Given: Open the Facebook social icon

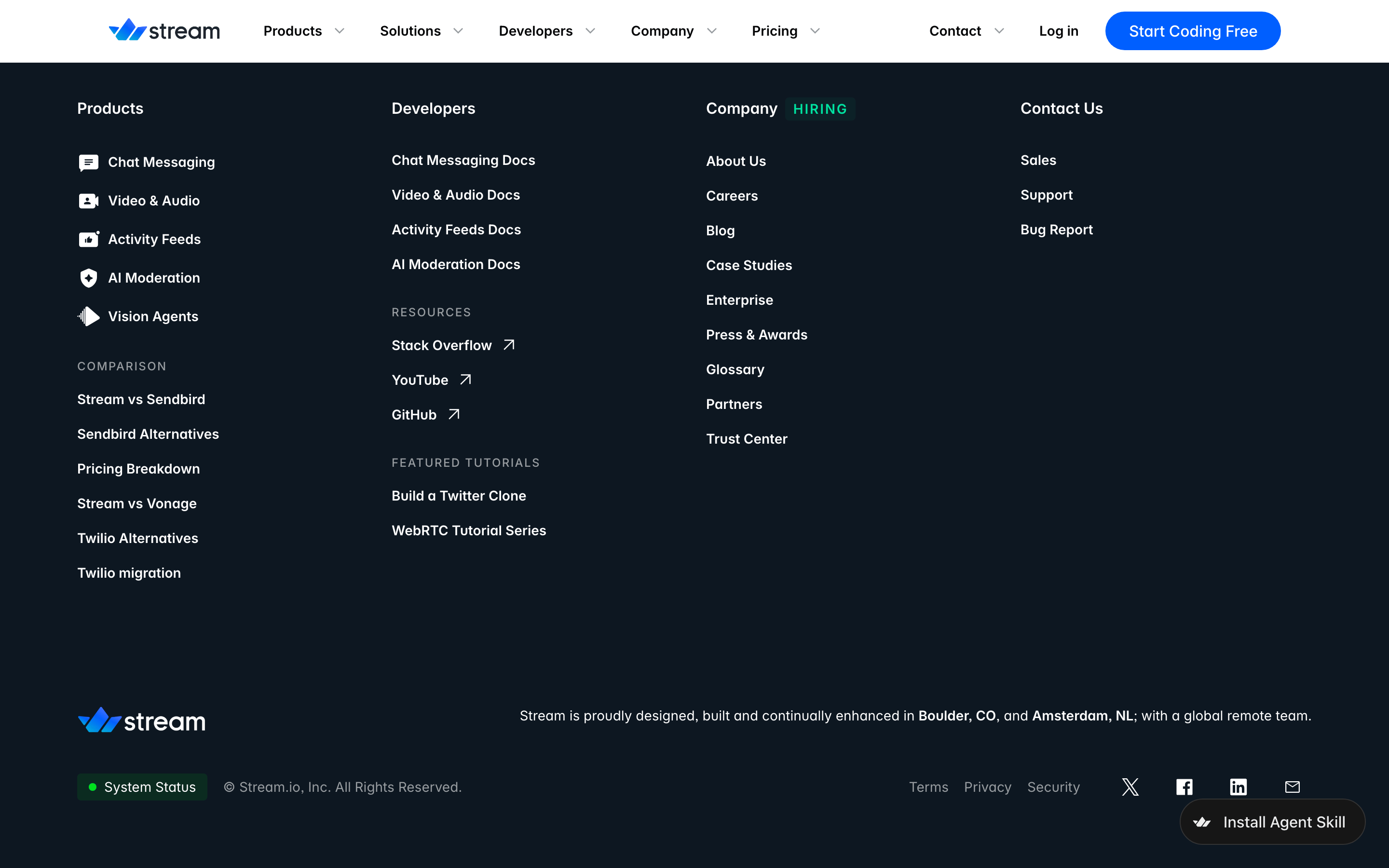Looking at the screenshot, I should 1184,787.
